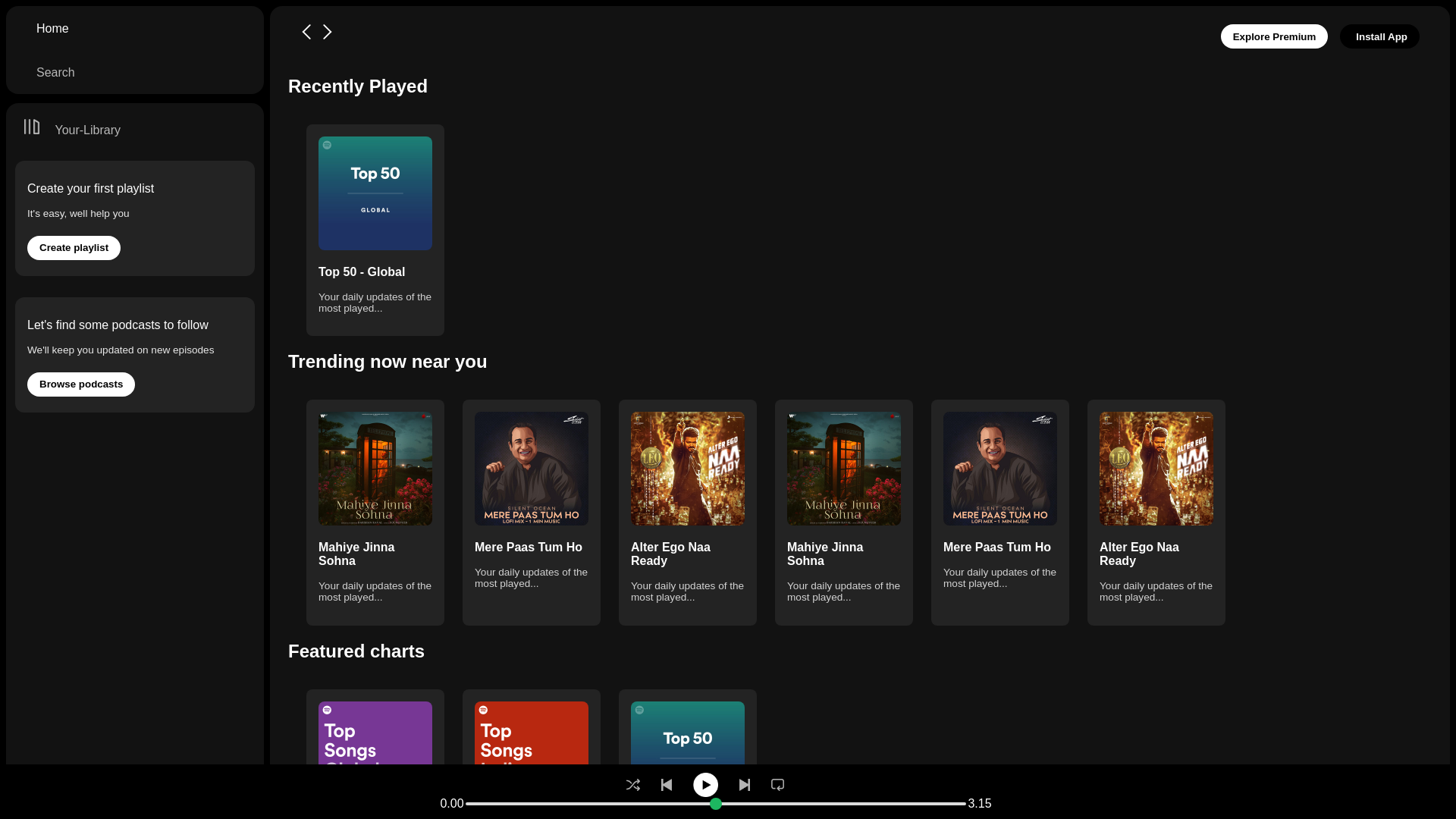1456x819 pixels.
Task: Click the 0.00 elapsed time label
Action: (x=452, y=804)
